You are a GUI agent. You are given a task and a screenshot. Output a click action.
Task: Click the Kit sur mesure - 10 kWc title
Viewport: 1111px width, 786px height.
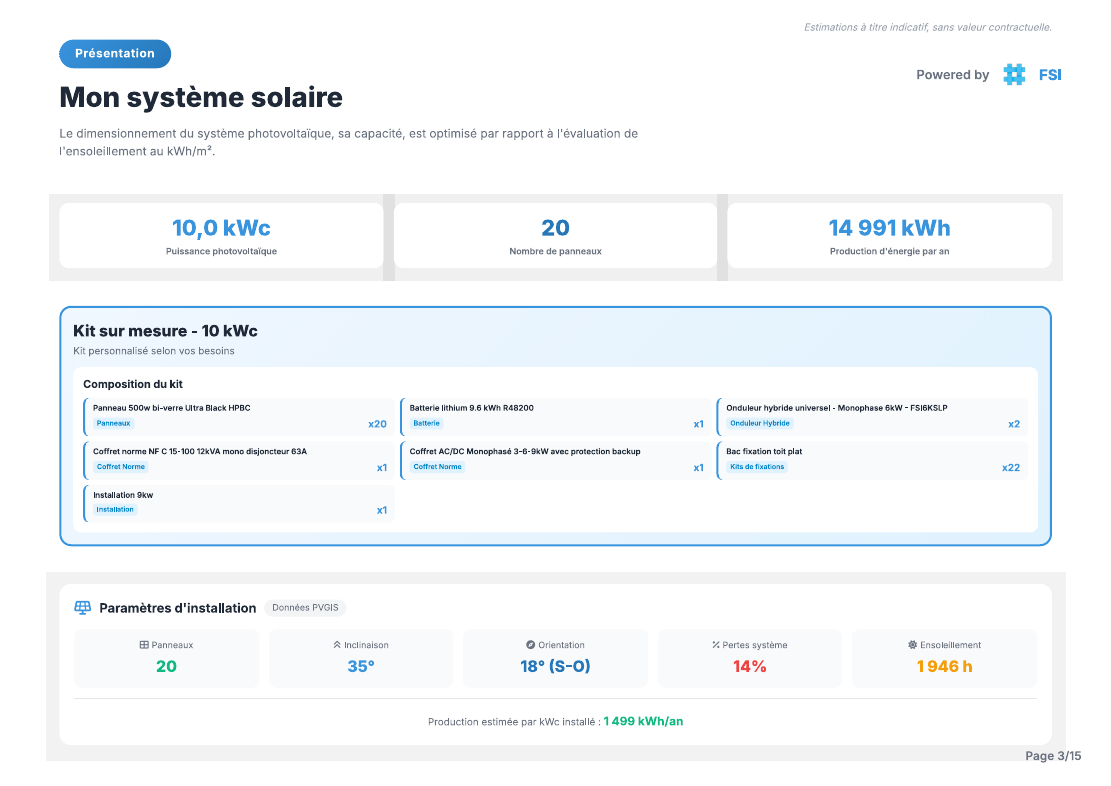coord(165,331)
